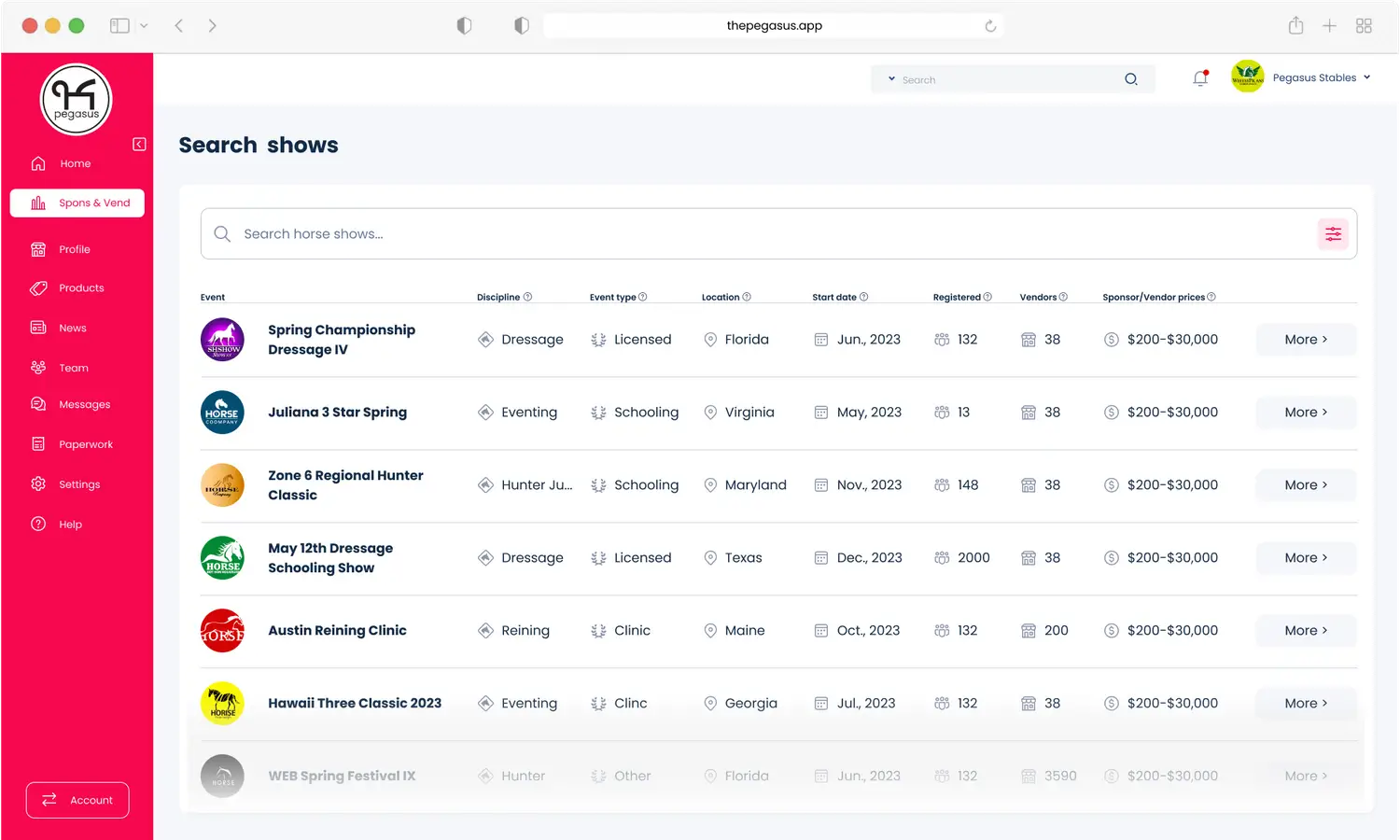Click More for Austin Reining Clinic
The width and height of the screenshot is (1400, 840).
point(1305,631)
